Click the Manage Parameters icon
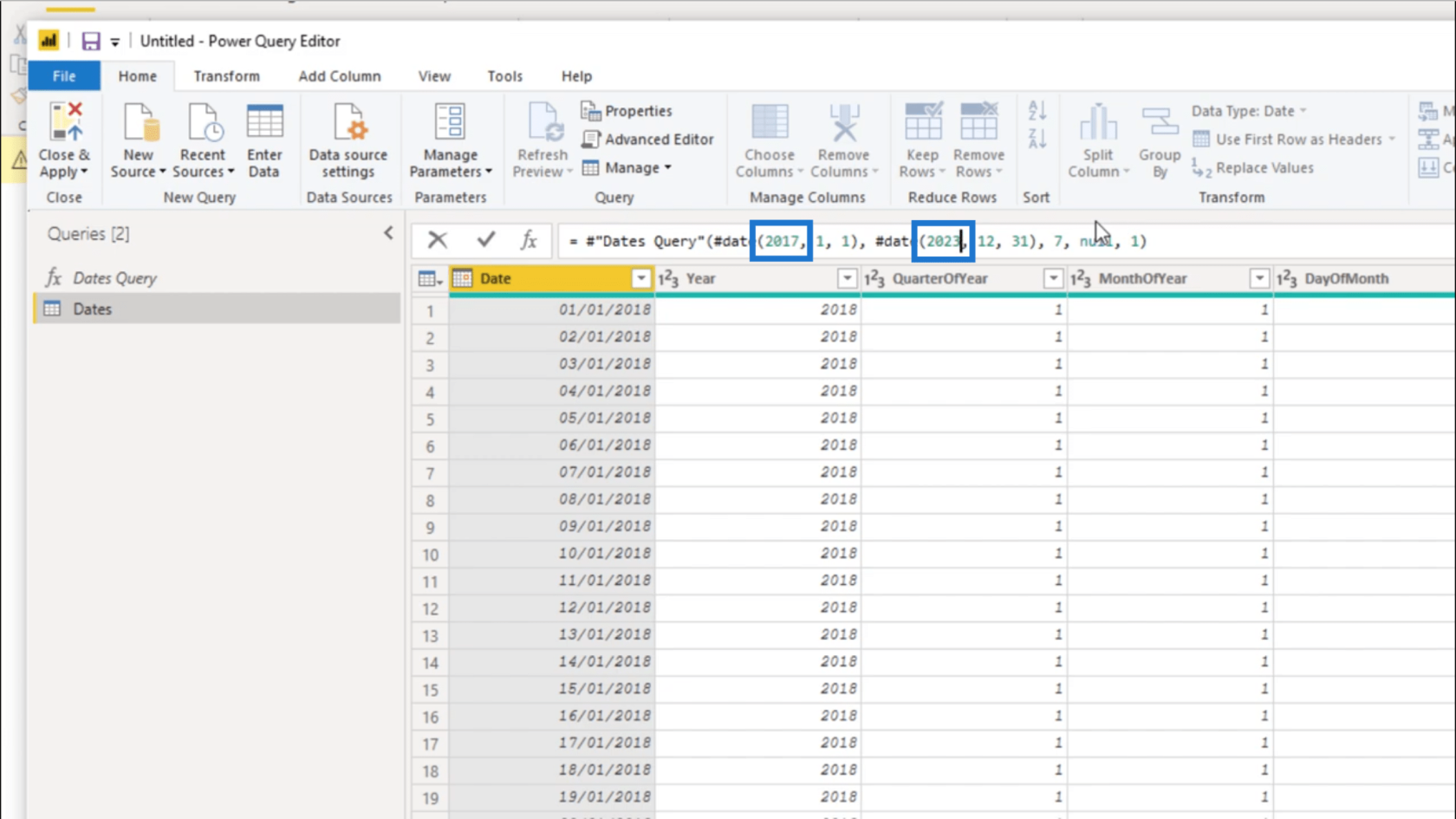Screen dimensions: 1456x819 pos(450,121)
